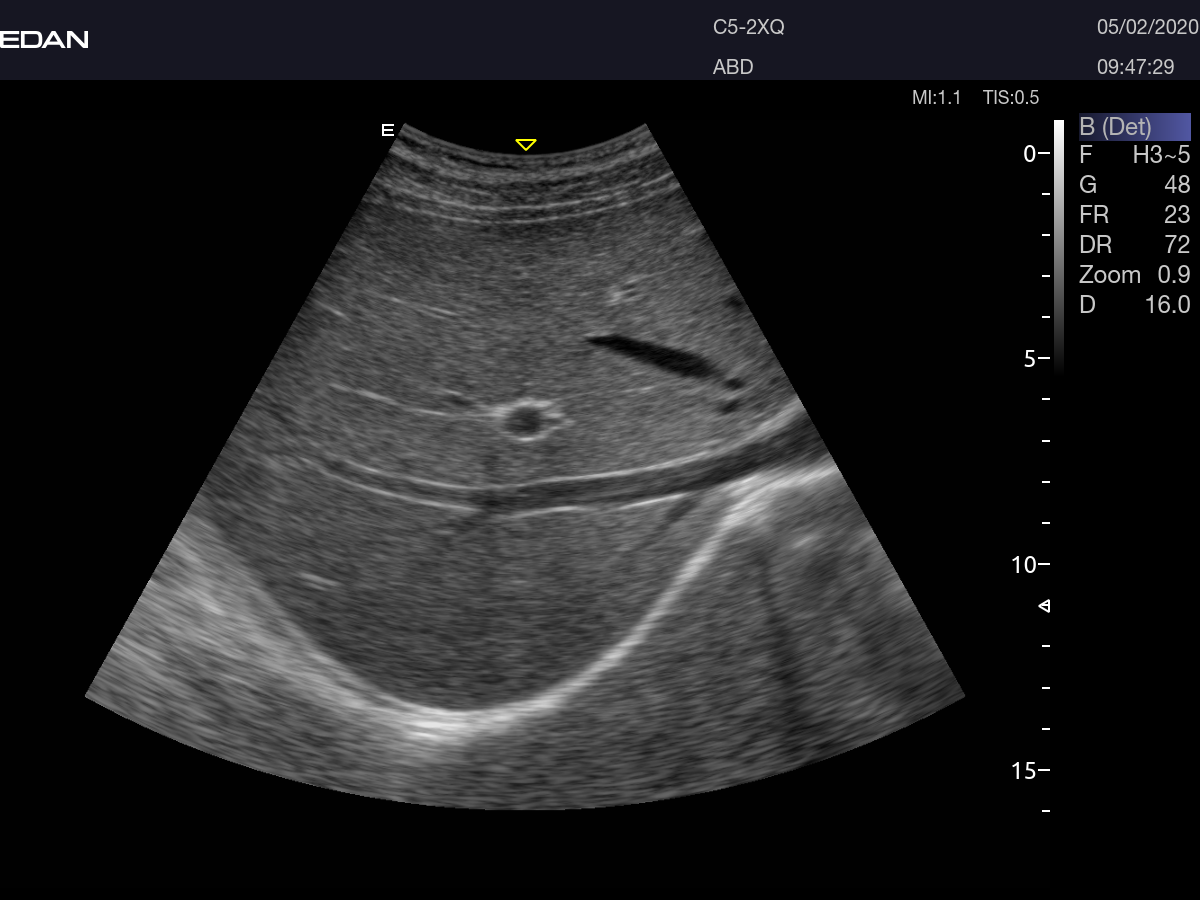This screenshot has height=900, width=1200.
Task: Click the 10 cm depth scale marker
Action: coord(1026,565)
